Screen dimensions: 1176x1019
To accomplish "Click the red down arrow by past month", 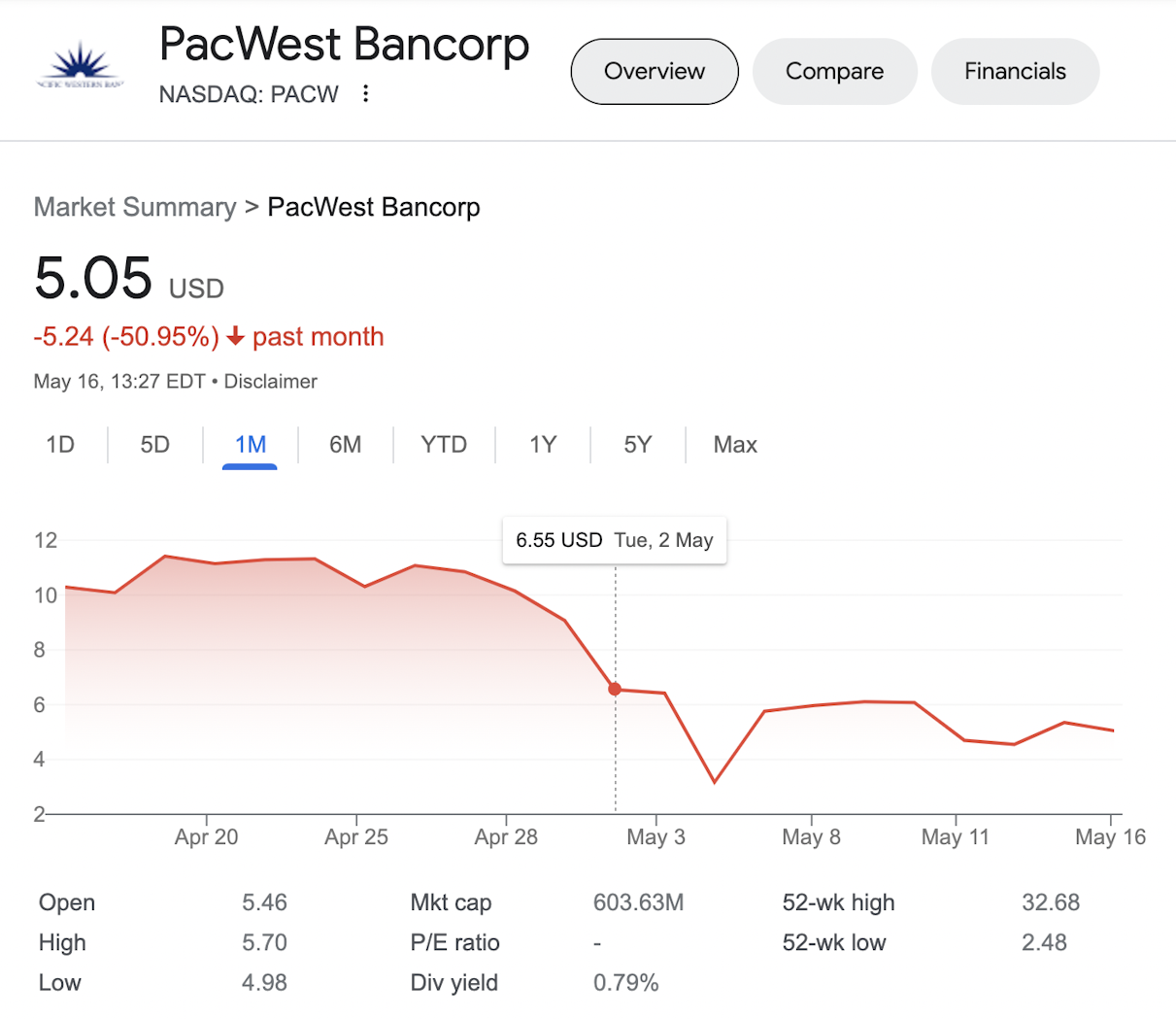I will [235, 337].
